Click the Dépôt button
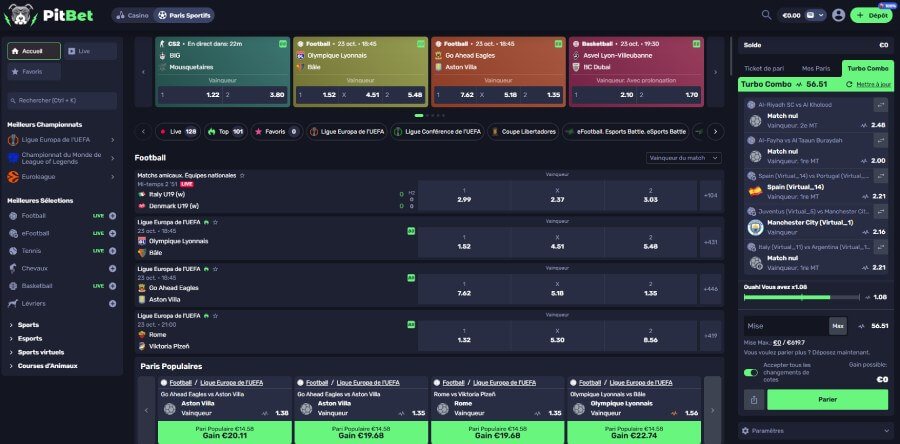 coord(872,15)
